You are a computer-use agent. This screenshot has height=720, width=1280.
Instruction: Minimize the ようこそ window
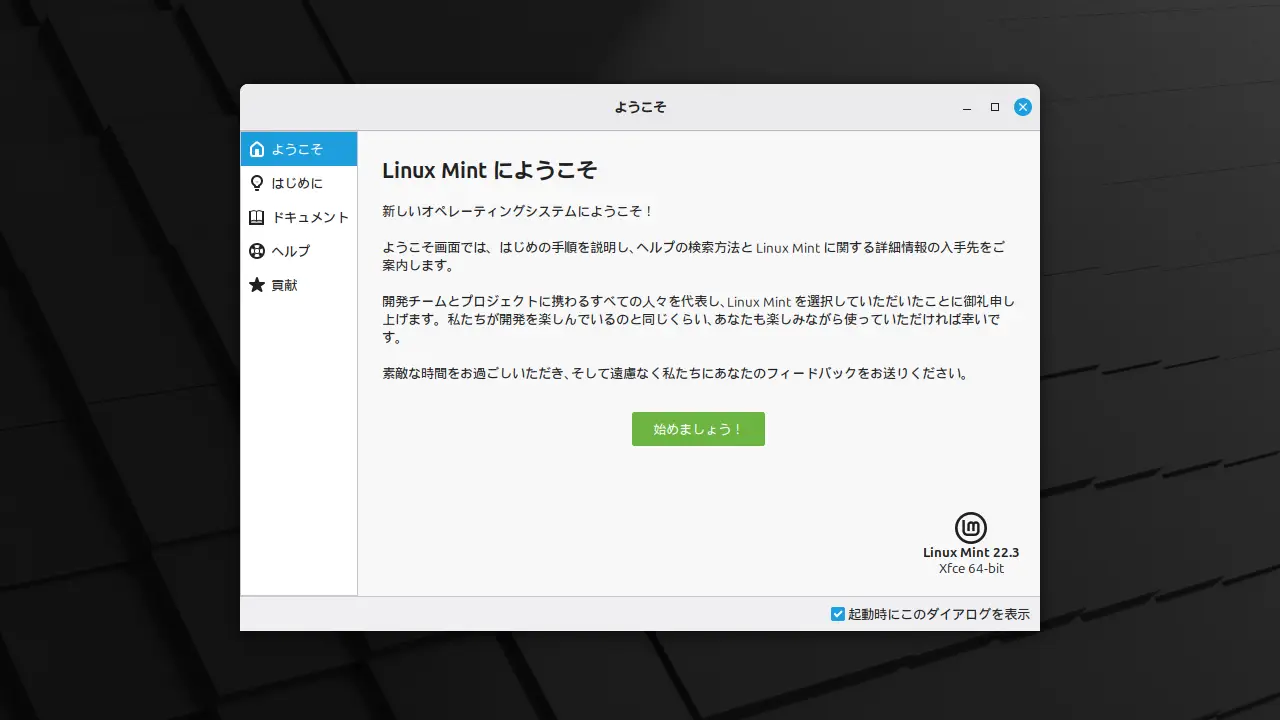pos(967,107)
